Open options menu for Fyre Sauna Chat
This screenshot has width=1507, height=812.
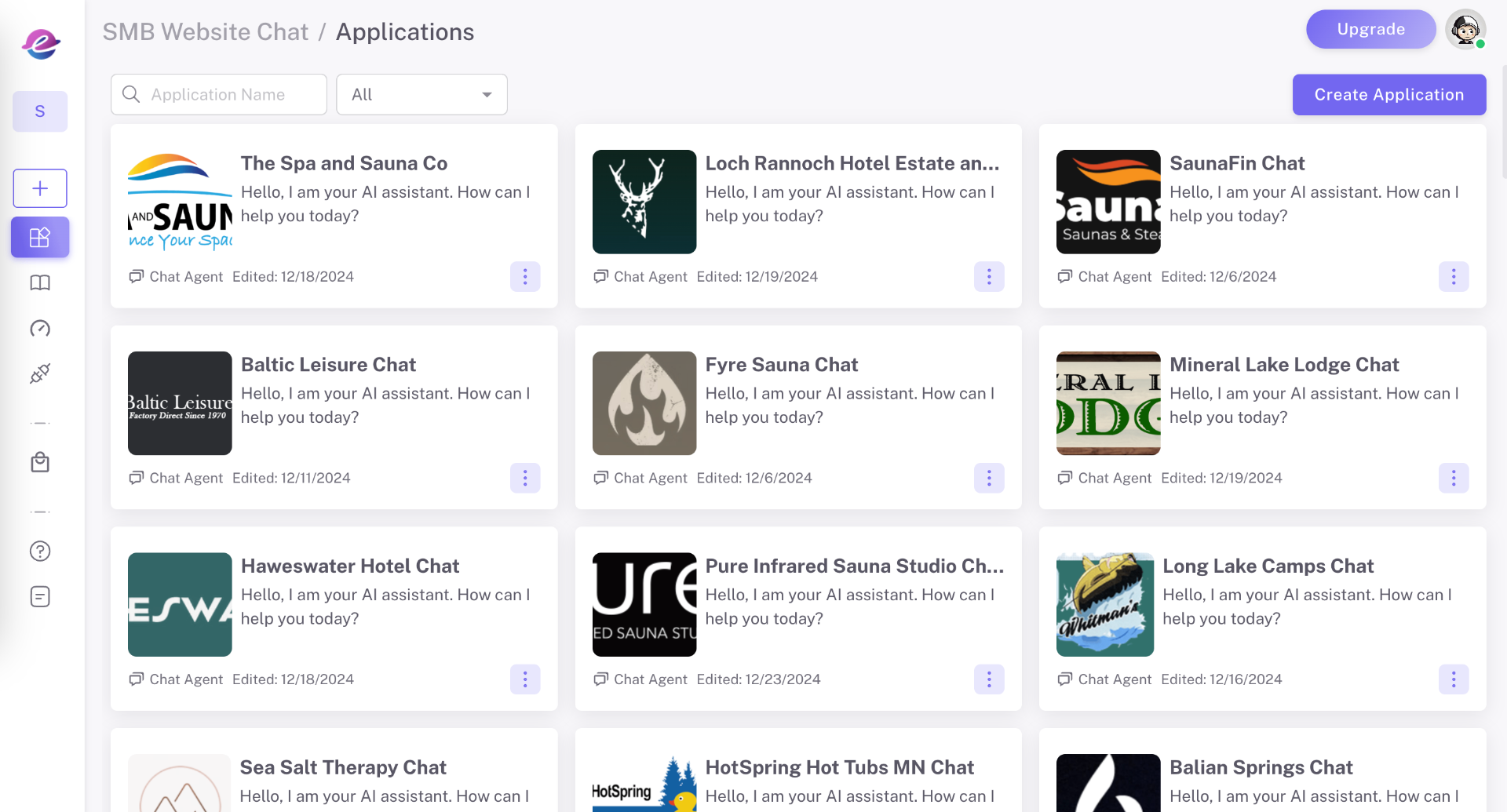[989, 478]
